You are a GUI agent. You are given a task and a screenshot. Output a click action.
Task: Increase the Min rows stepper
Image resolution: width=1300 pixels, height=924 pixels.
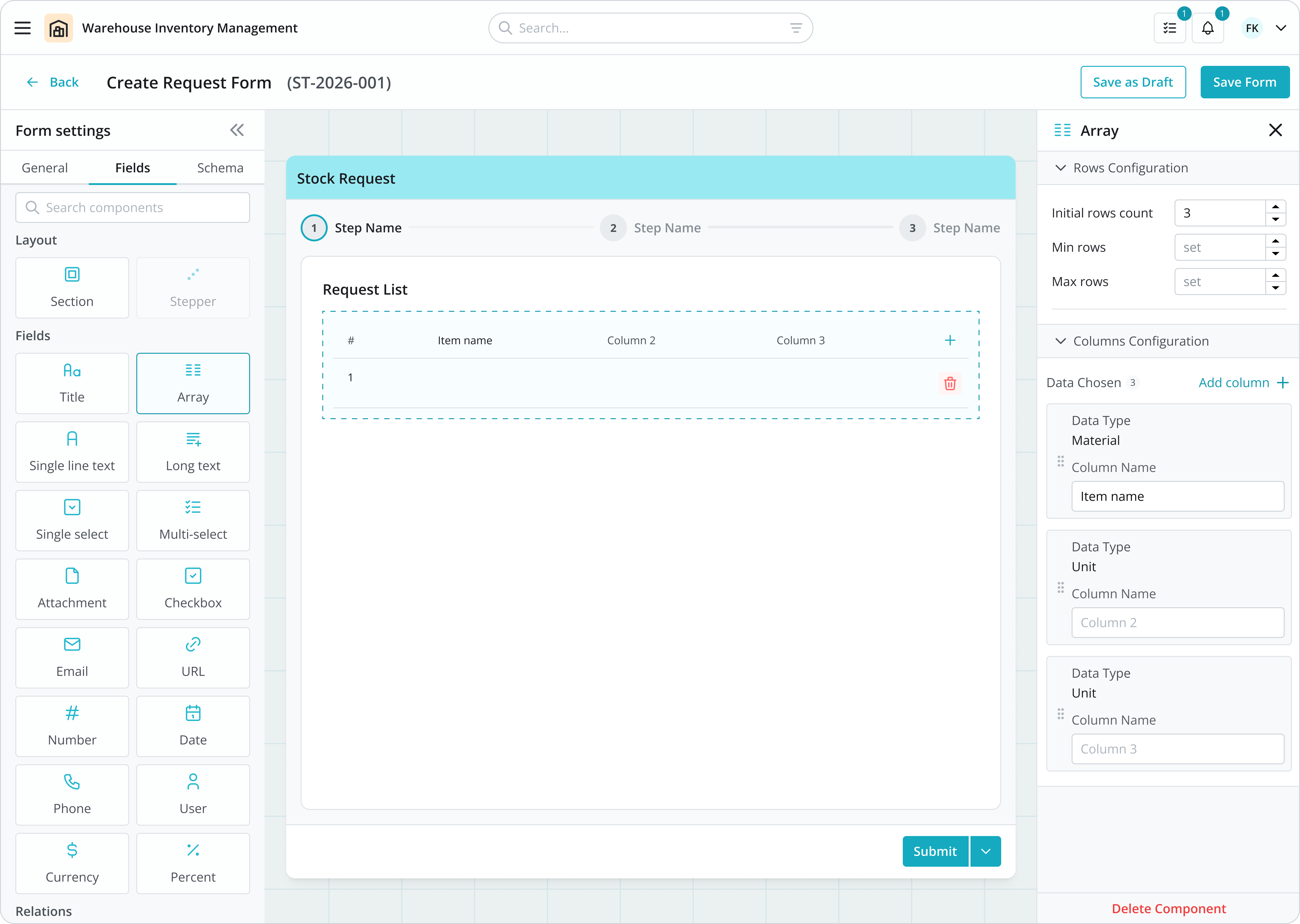(x=1276, y=241)
